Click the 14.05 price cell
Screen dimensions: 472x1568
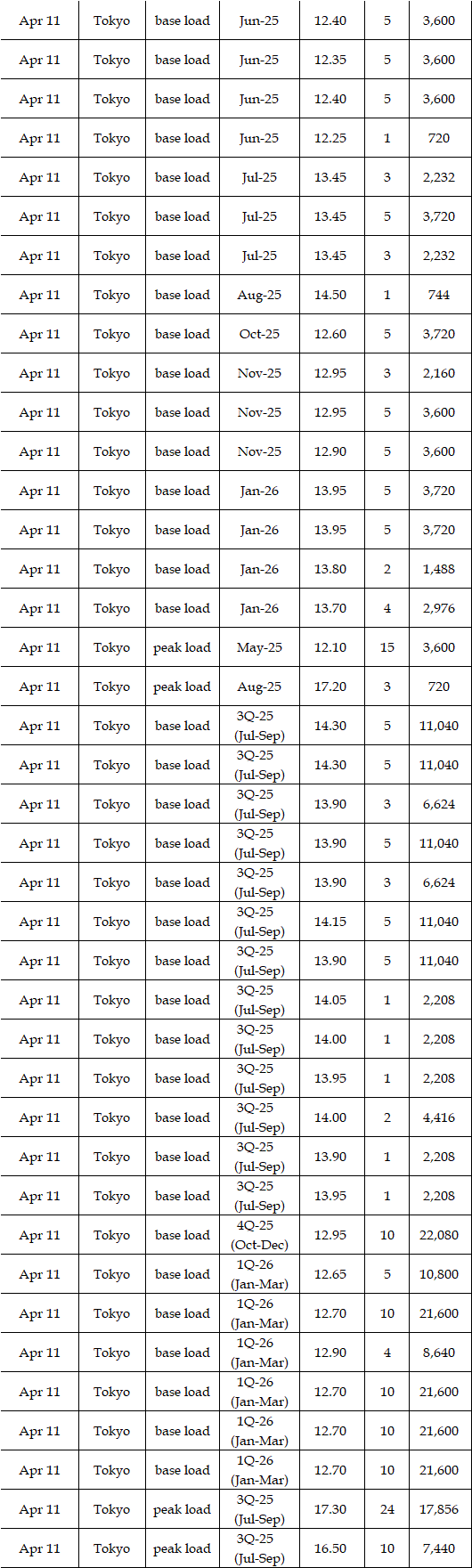click(330, 1000)
